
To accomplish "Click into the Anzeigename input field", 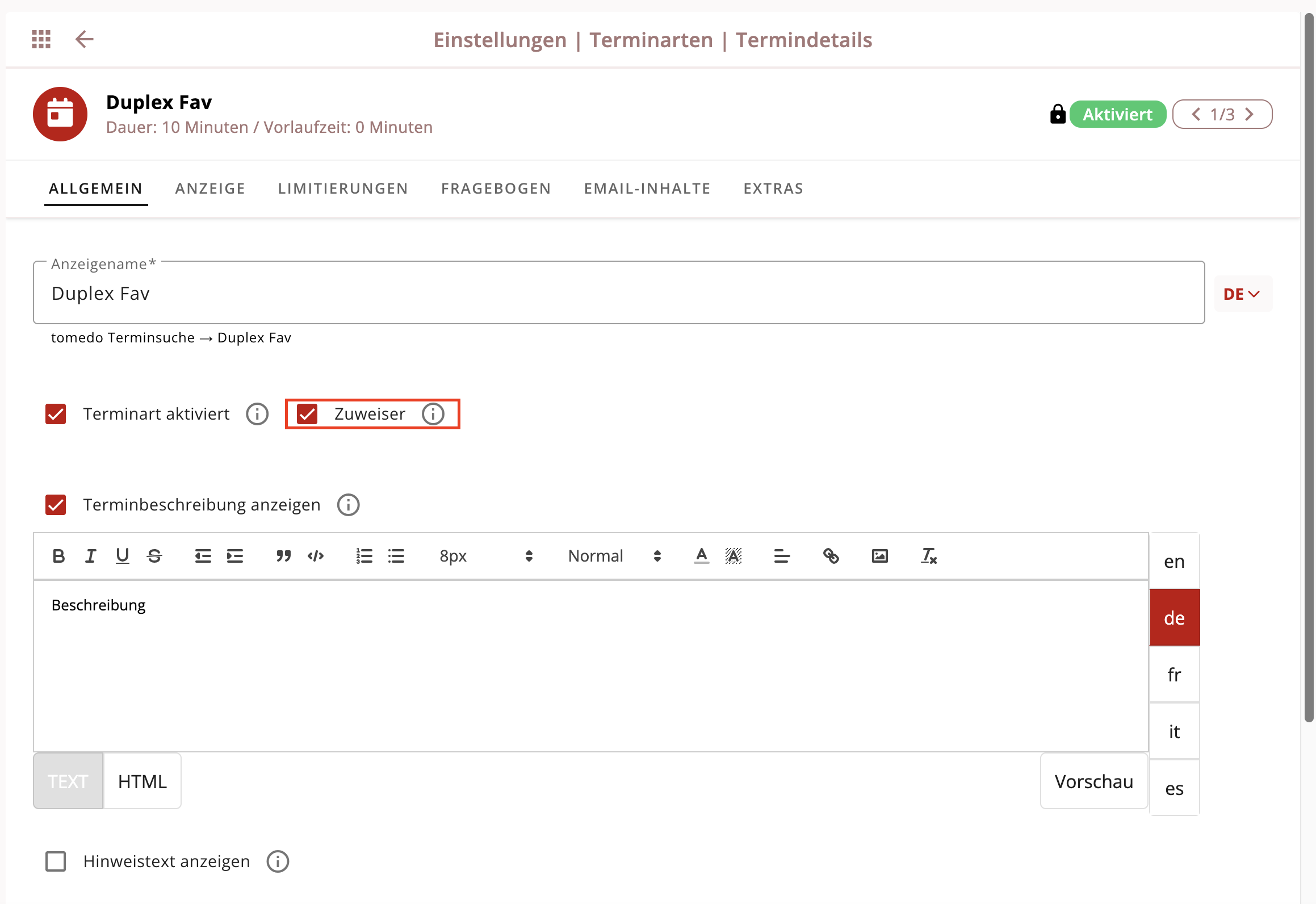I will tap(619, 293).
